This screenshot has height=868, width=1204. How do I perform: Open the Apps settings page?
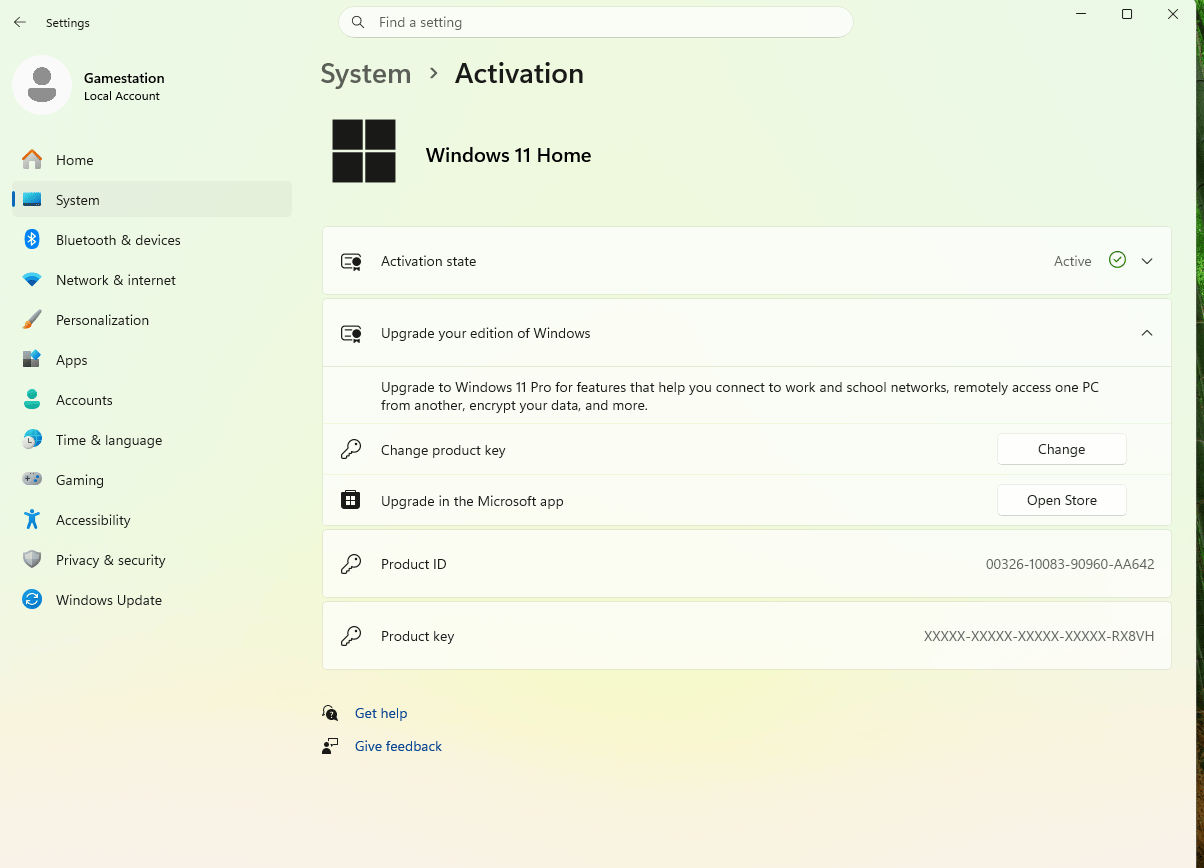click(152, 360)
